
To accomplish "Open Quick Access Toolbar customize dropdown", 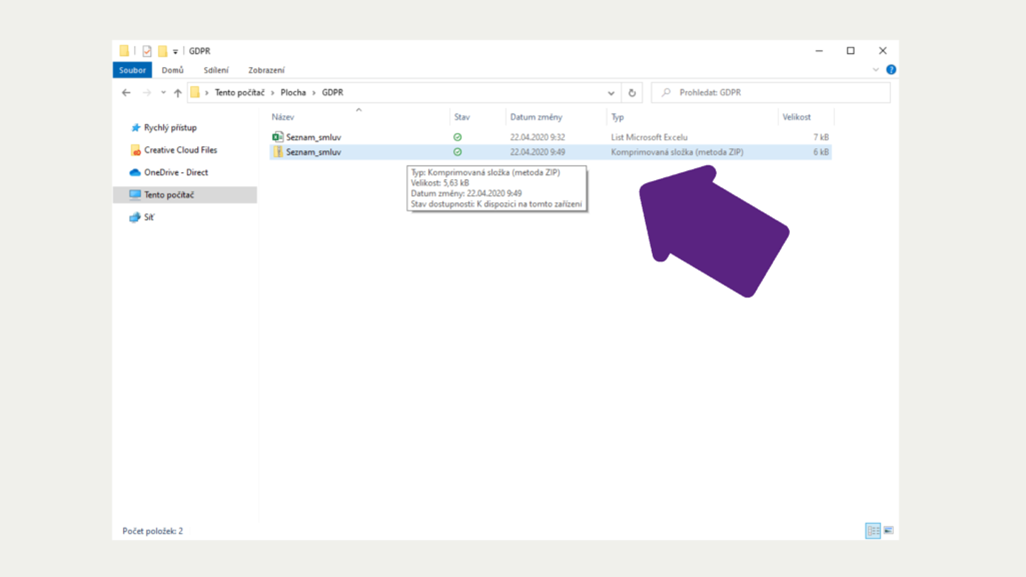I will pos(175,52).
